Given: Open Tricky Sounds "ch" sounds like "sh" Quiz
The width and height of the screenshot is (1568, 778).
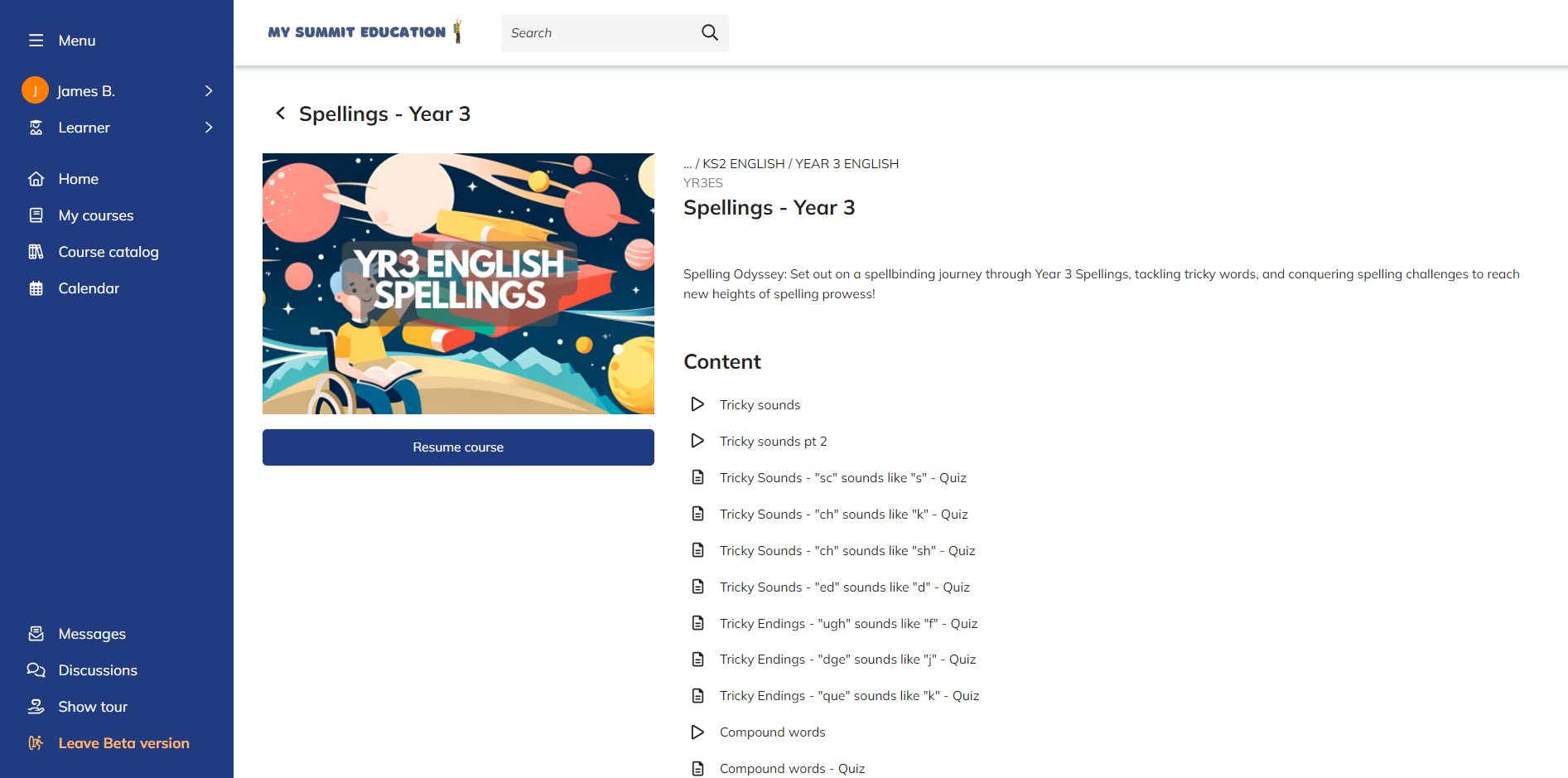Looking at the screenshot, I should tap(847, 550).
